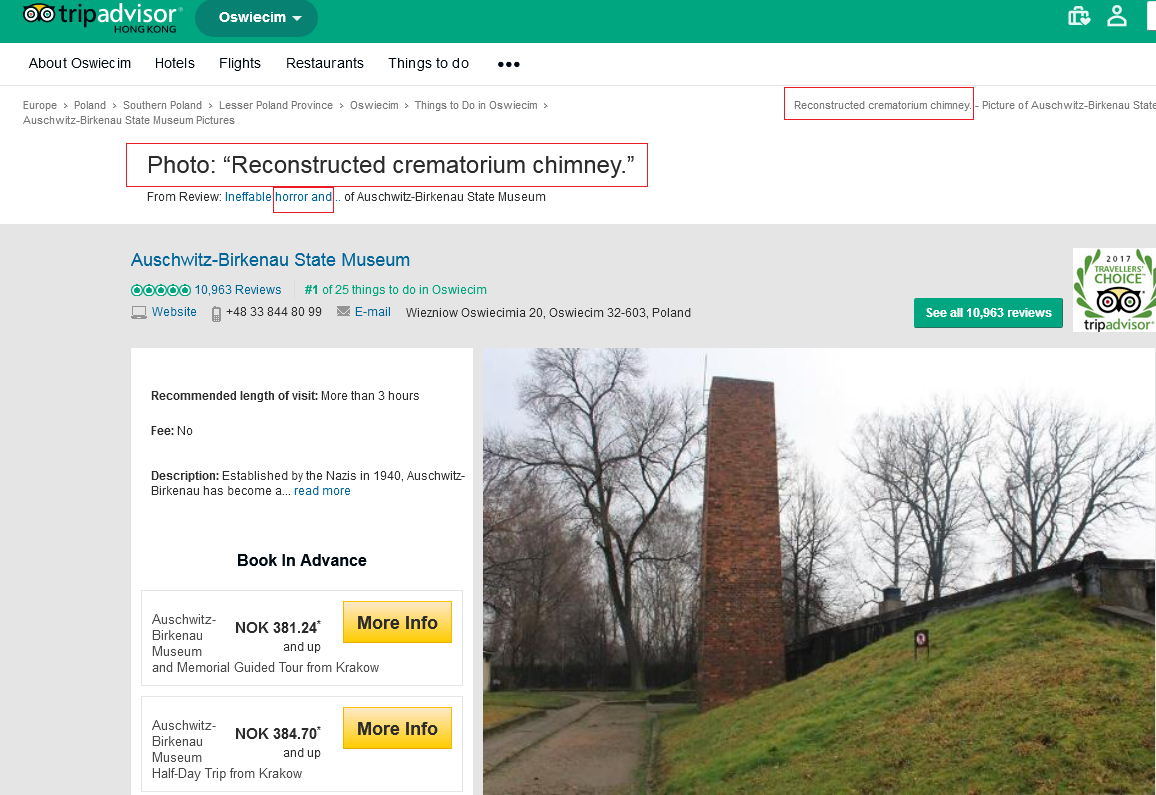1156x795 pixels.
Task: Click the Photo: Reconstructed crematorium chimney heading
Action: pos(390,165)
